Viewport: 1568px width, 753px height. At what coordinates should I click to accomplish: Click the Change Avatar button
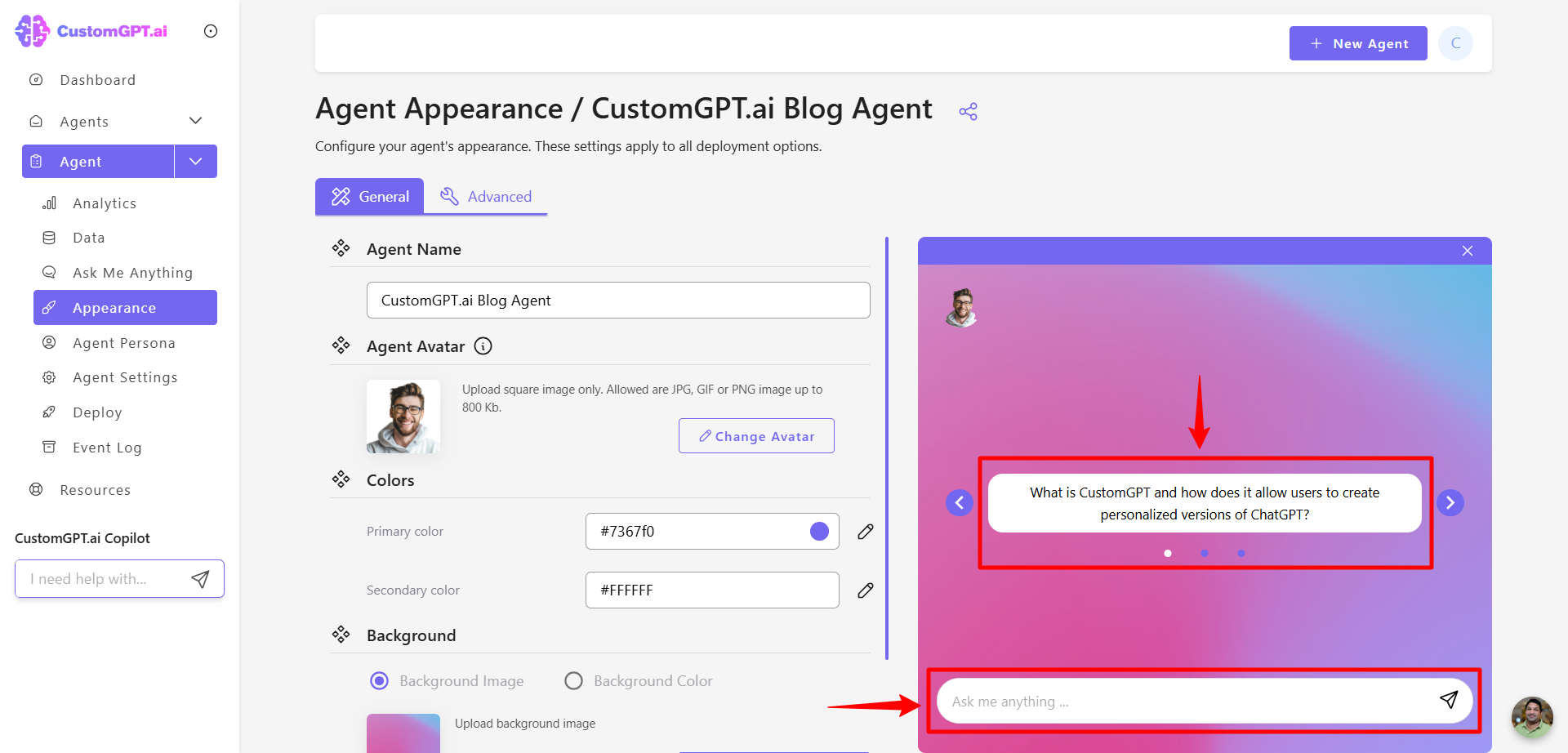(756, 436)
